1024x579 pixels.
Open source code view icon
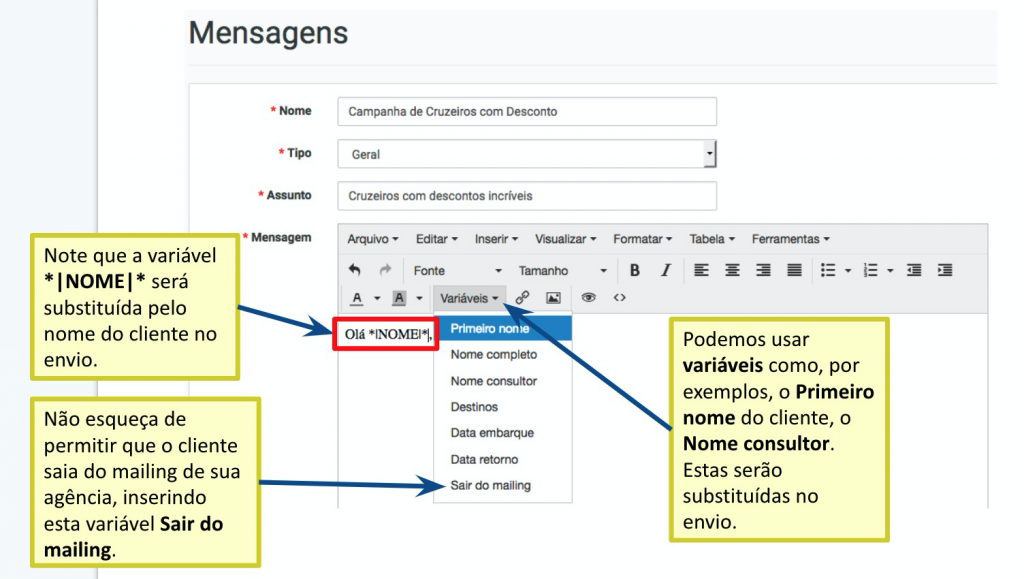620,298
